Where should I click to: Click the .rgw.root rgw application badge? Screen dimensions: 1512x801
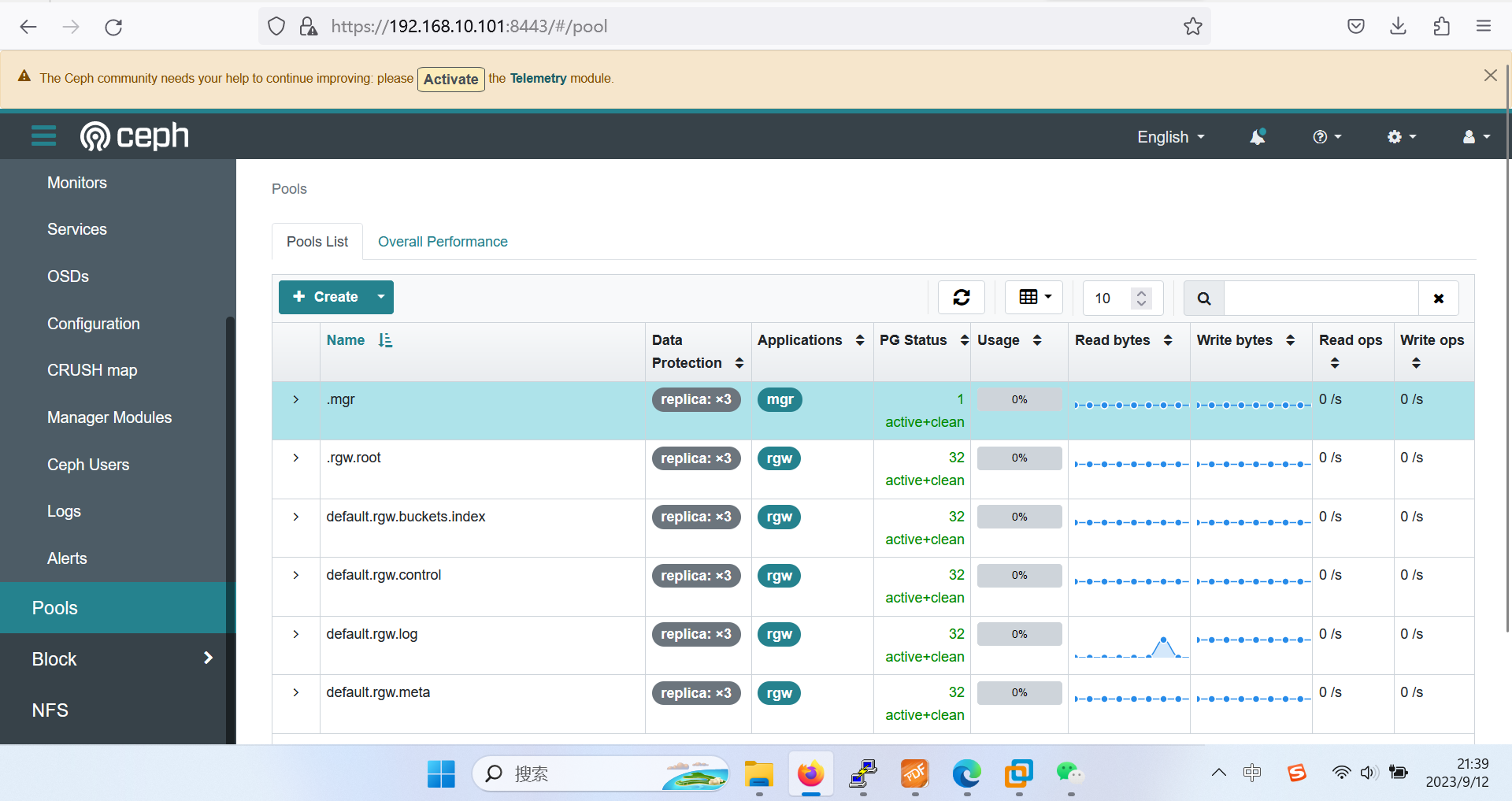click(779, 458)
